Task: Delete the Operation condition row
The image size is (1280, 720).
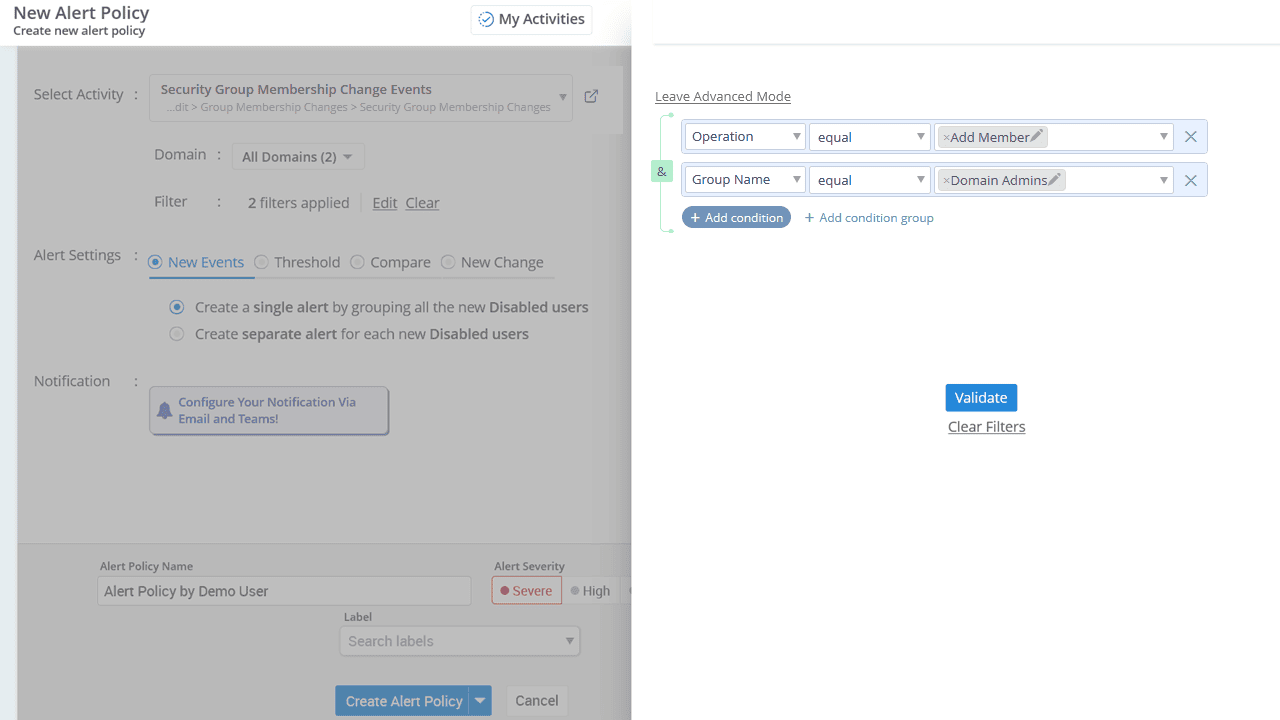Action: click(1190, 136)
